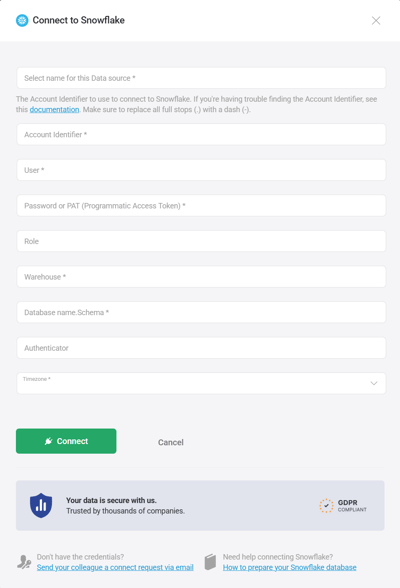Click the help book icon
400x588 pixels.
(x=210, y=562)
